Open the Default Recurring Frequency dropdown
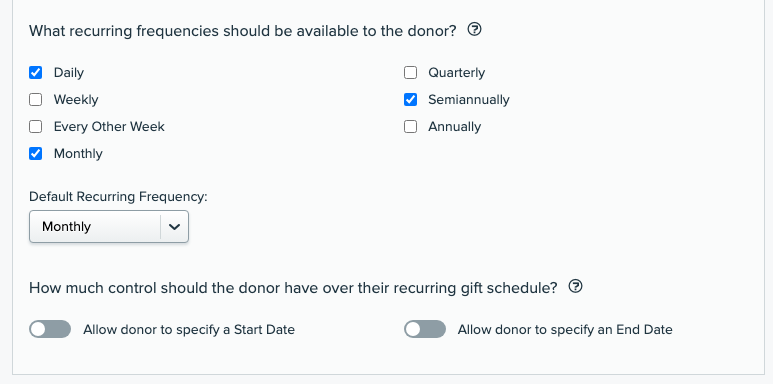 109,226
